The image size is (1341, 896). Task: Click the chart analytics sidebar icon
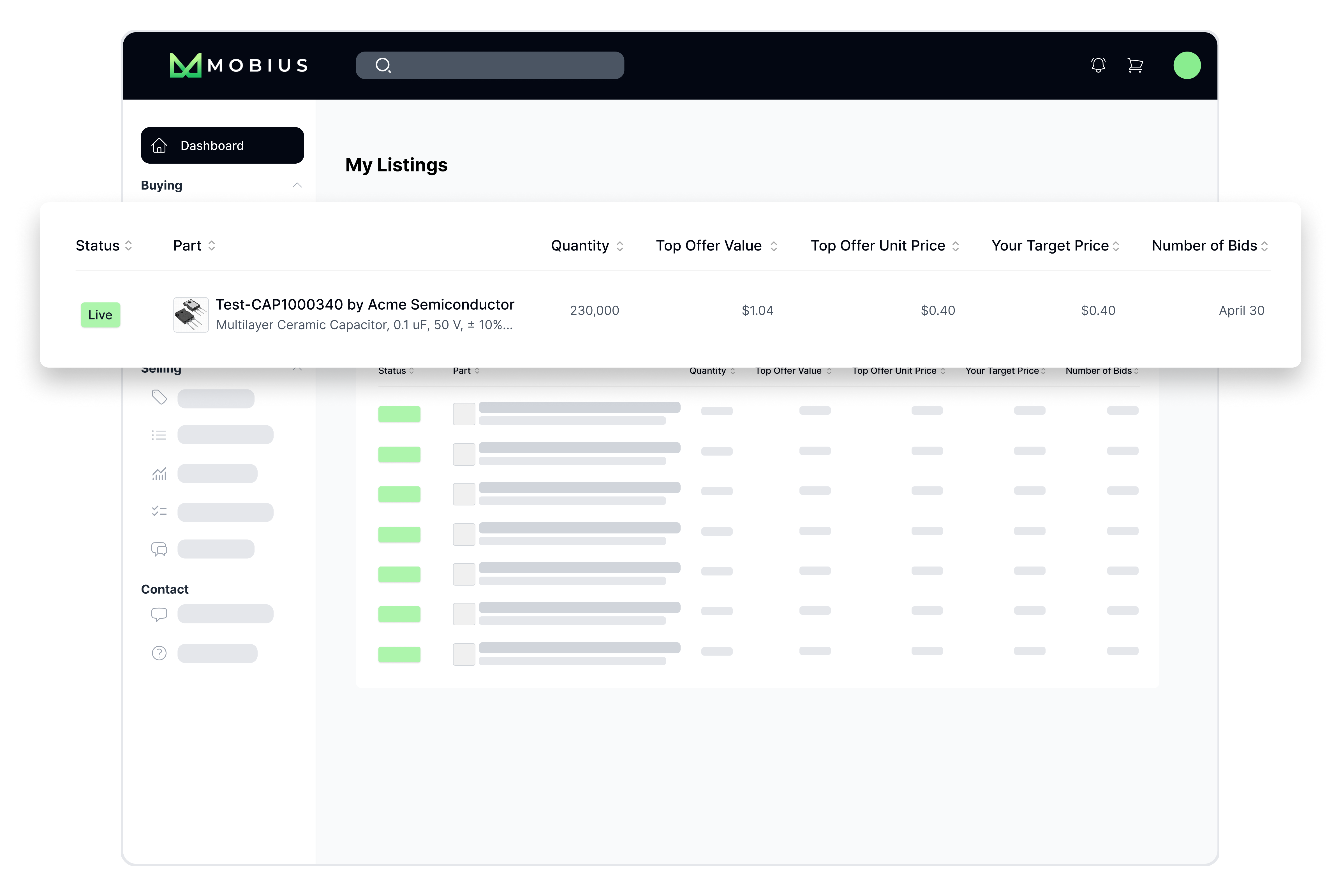point(159,474)
